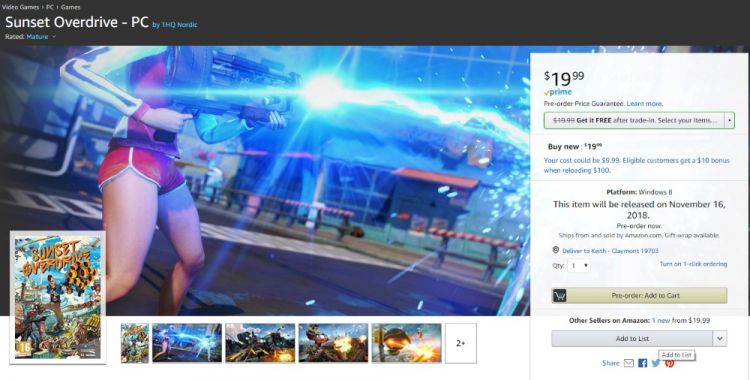Click the Buy new price line

click(575, 147)
